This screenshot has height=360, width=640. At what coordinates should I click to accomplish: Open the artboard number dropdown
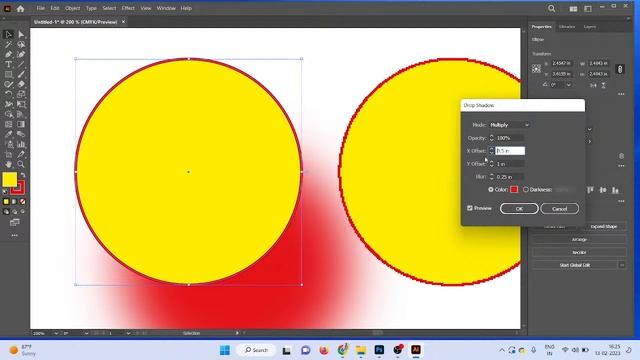pyautogui.click(x=128, y=333)
